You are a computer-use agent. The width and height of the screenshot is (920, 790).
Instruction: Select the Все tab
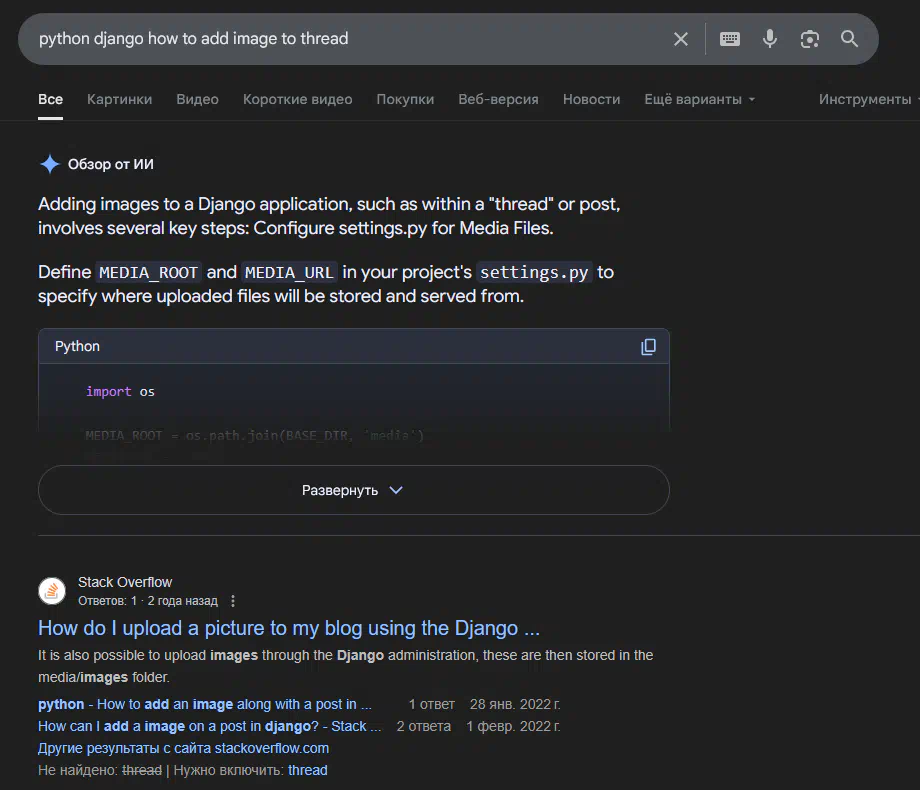pos(50,99)
